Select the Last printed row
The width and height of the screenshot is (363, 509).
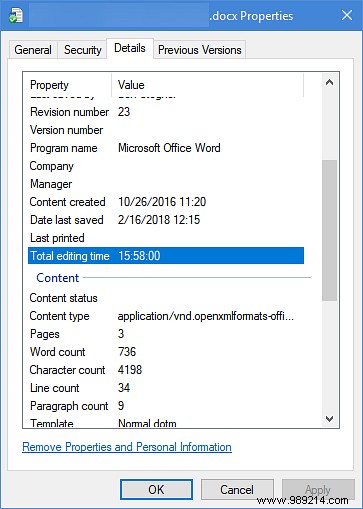click(166, 238)
